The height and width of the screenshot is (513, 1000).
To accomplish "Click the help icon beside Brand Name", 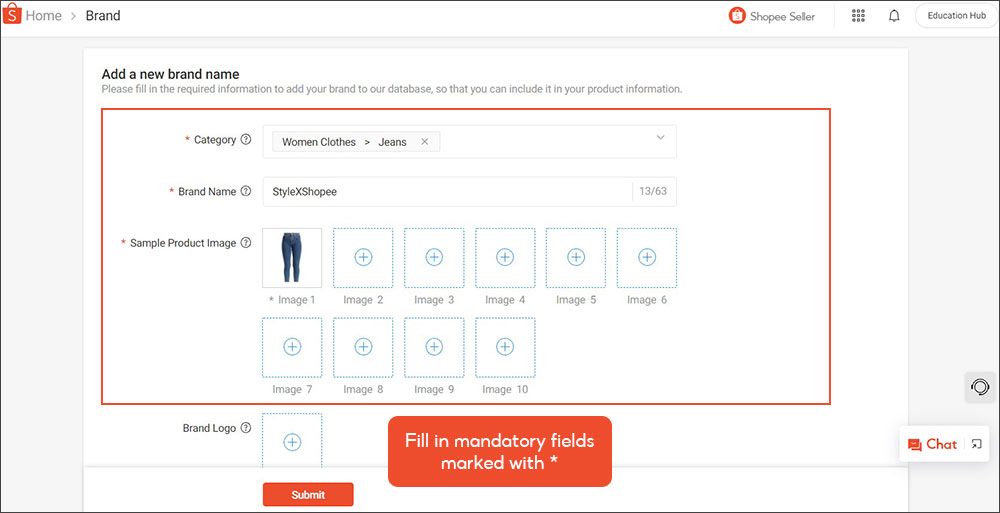I will tap(246, 192).
